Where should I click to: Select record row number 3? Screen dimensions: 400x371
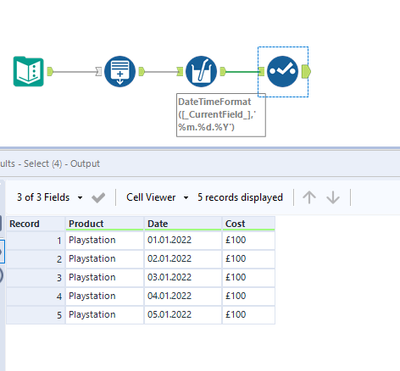click(36, 278)
